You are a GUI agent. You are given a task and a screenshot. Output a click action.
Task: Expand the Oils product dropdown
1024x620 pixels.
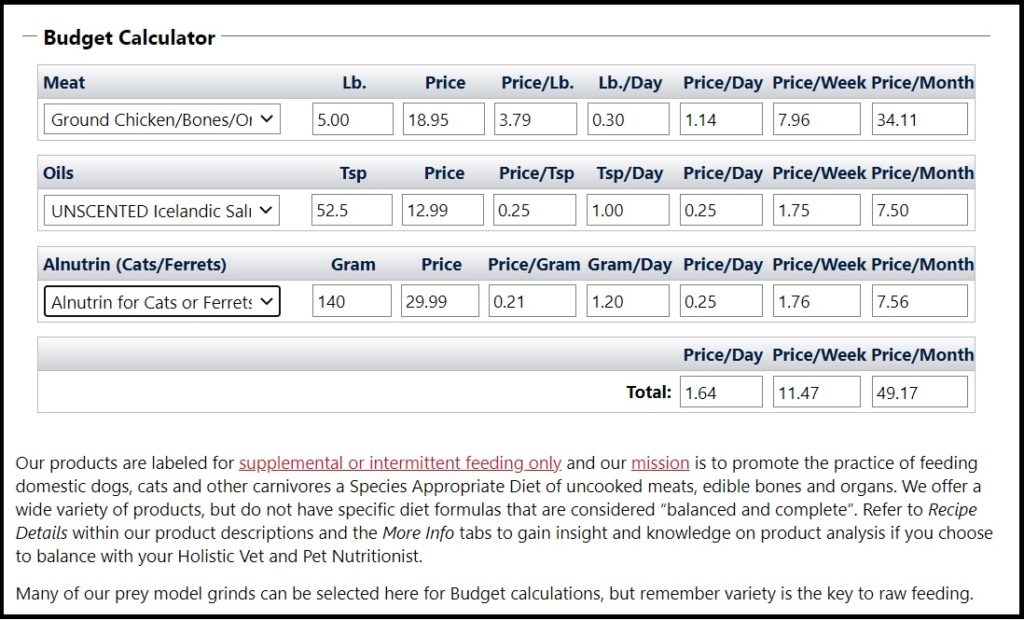[162, 211]
